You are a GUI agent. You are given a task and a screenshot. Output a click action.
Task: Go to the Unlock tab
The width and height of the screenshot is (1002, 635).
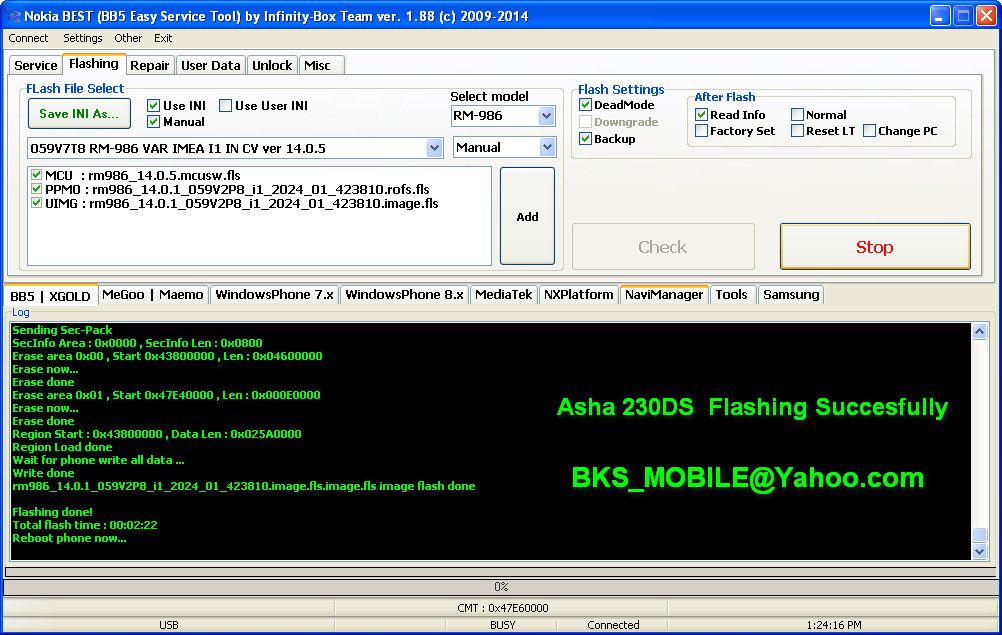[272, 65]
